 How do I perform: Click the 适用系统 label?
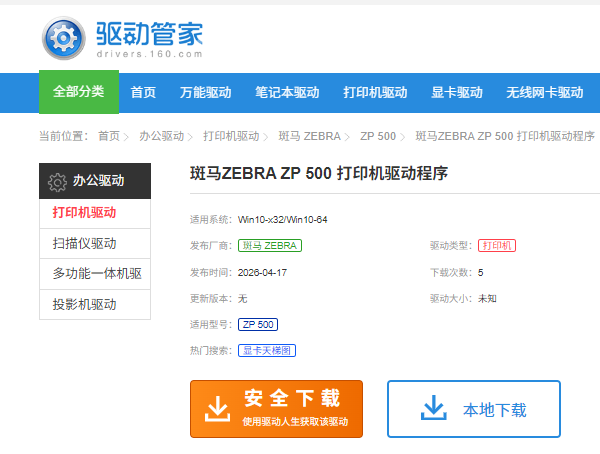pos(211,220)
